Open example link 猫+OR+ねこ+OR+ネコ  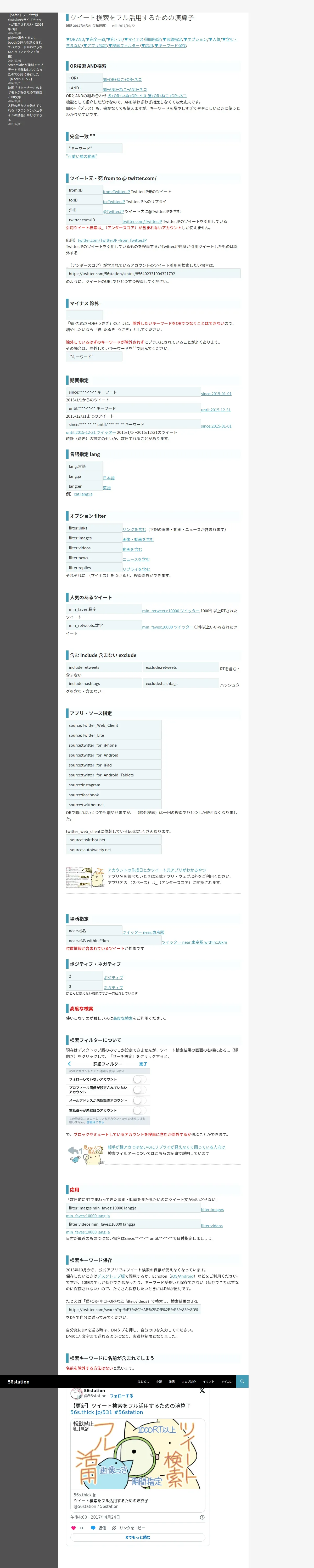(x=122, y=80)
